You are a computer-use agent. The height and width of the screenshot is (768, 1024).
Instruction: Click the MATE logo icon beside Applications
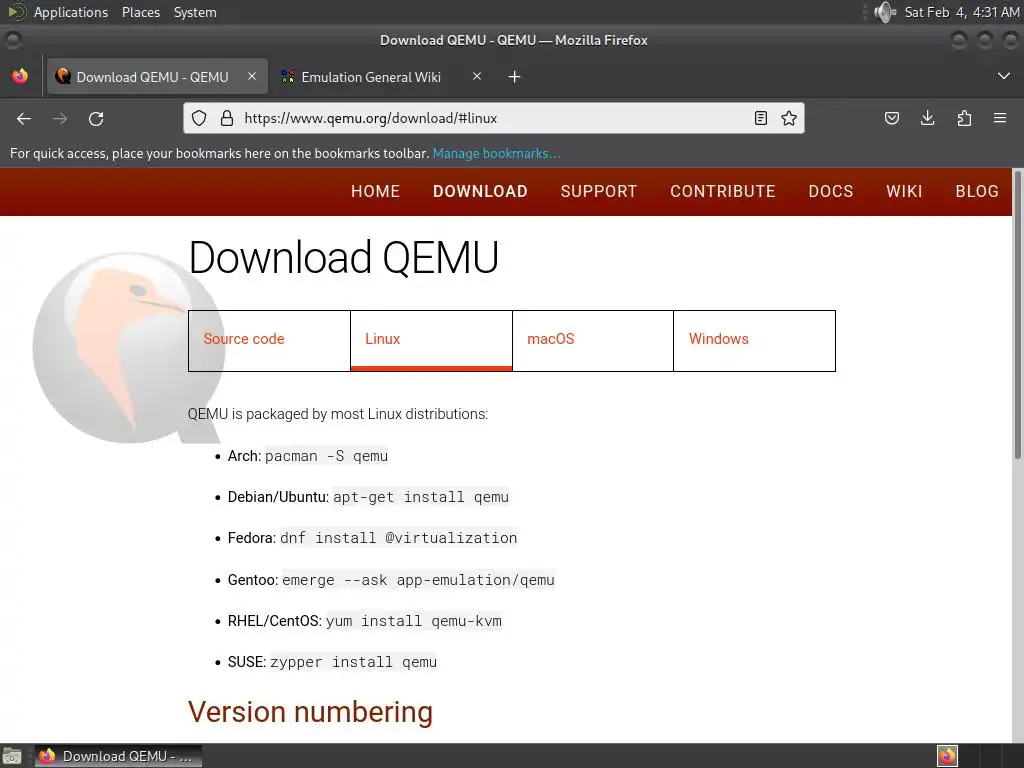point(16,12)
